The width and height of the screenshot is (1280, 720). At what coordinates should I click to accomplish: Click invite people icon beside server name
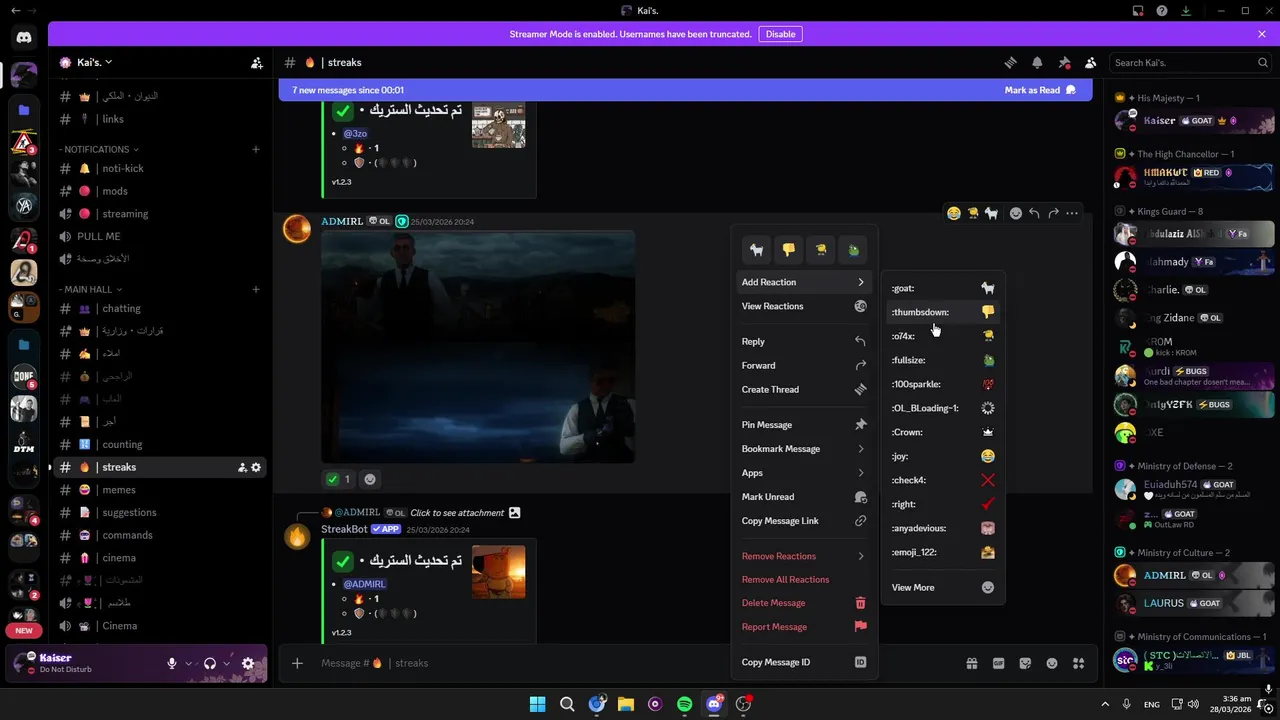[x=256, y=62]
